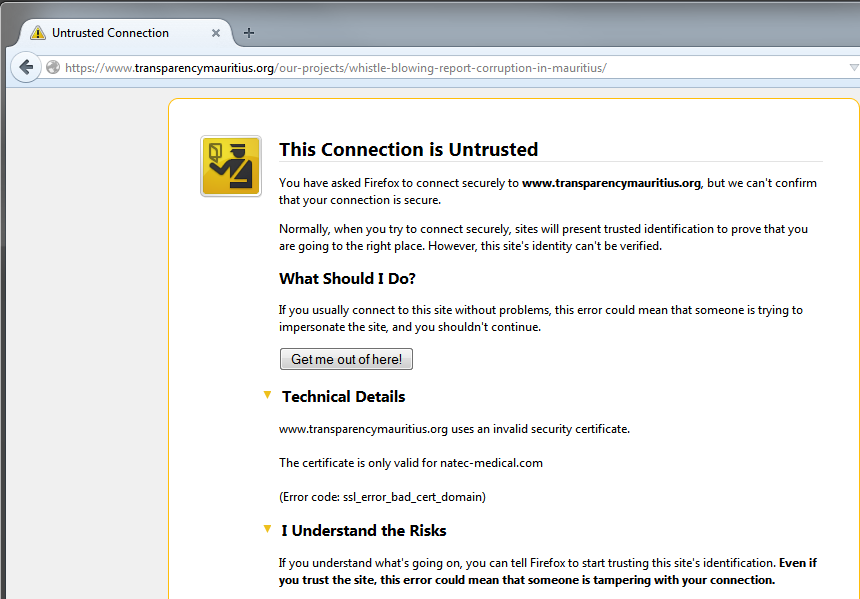Close the Untrusted Connection tab
This screenshot has width=860, height=599.
tap(216, 33)
